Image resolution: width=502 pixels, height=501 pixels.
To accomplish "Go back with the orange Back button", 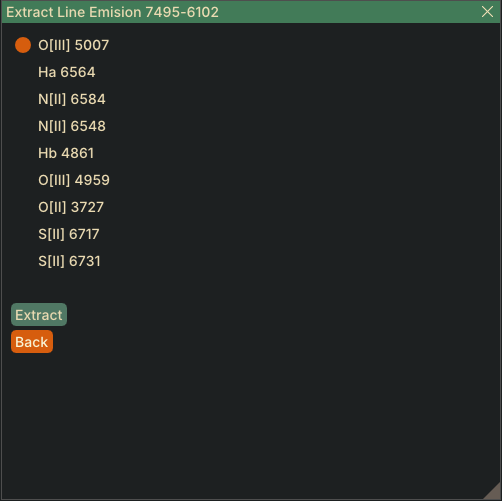I will point(32,342).
